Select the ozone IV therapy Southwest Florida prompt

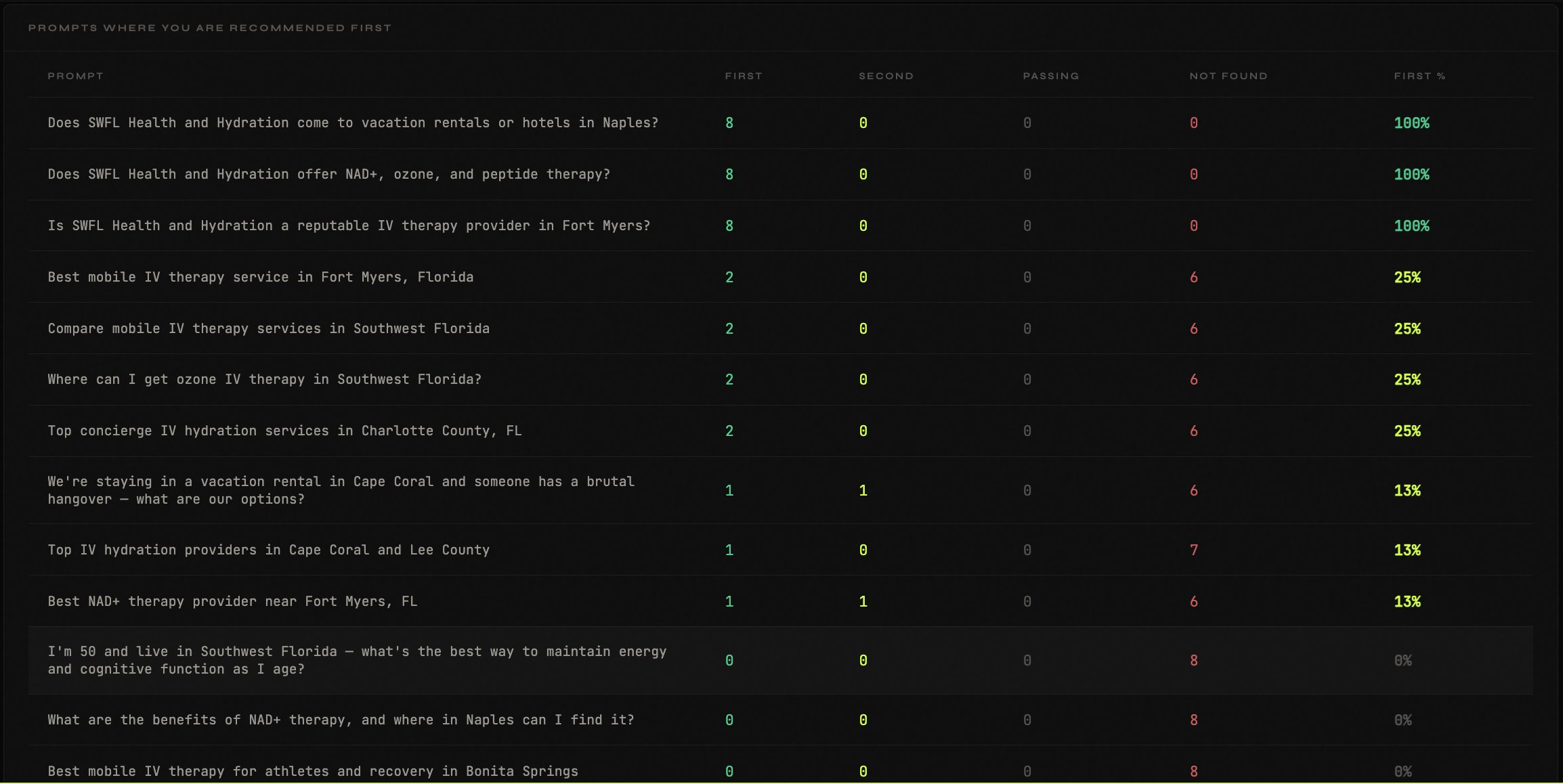pyautogui.click(x=265, y=379)
